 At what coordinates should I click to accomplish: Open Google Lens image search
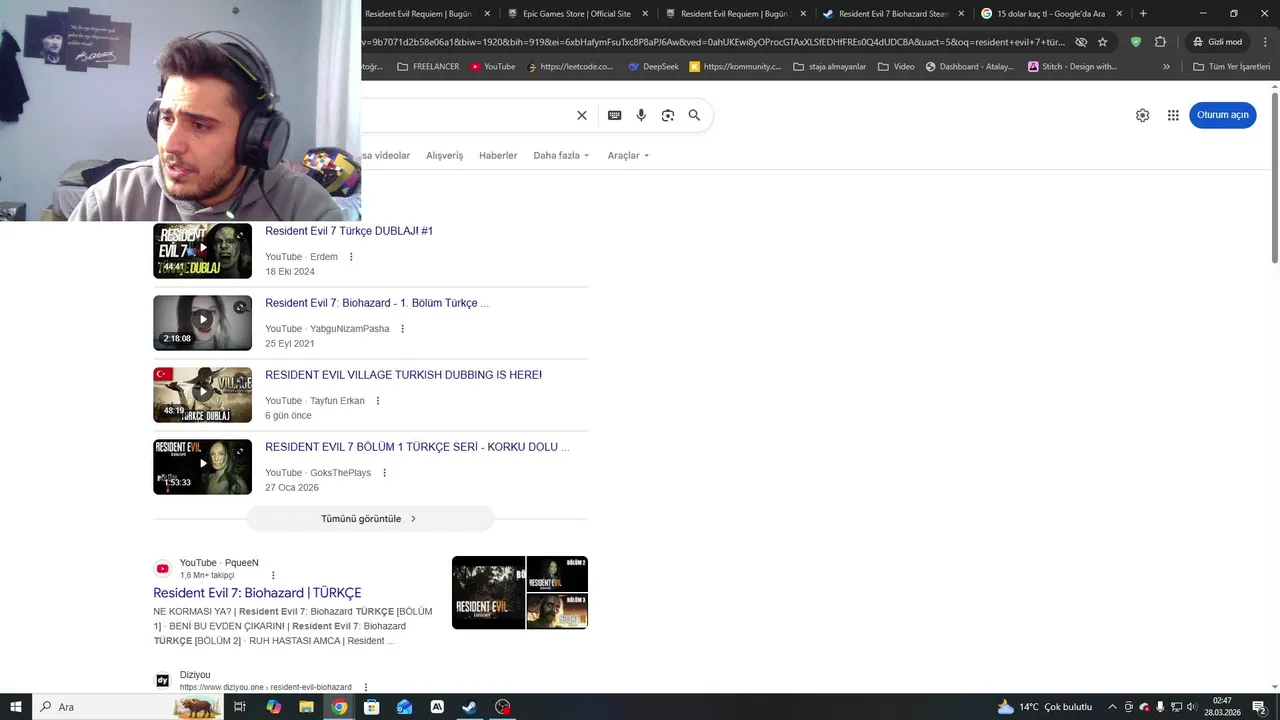point(668,115)
